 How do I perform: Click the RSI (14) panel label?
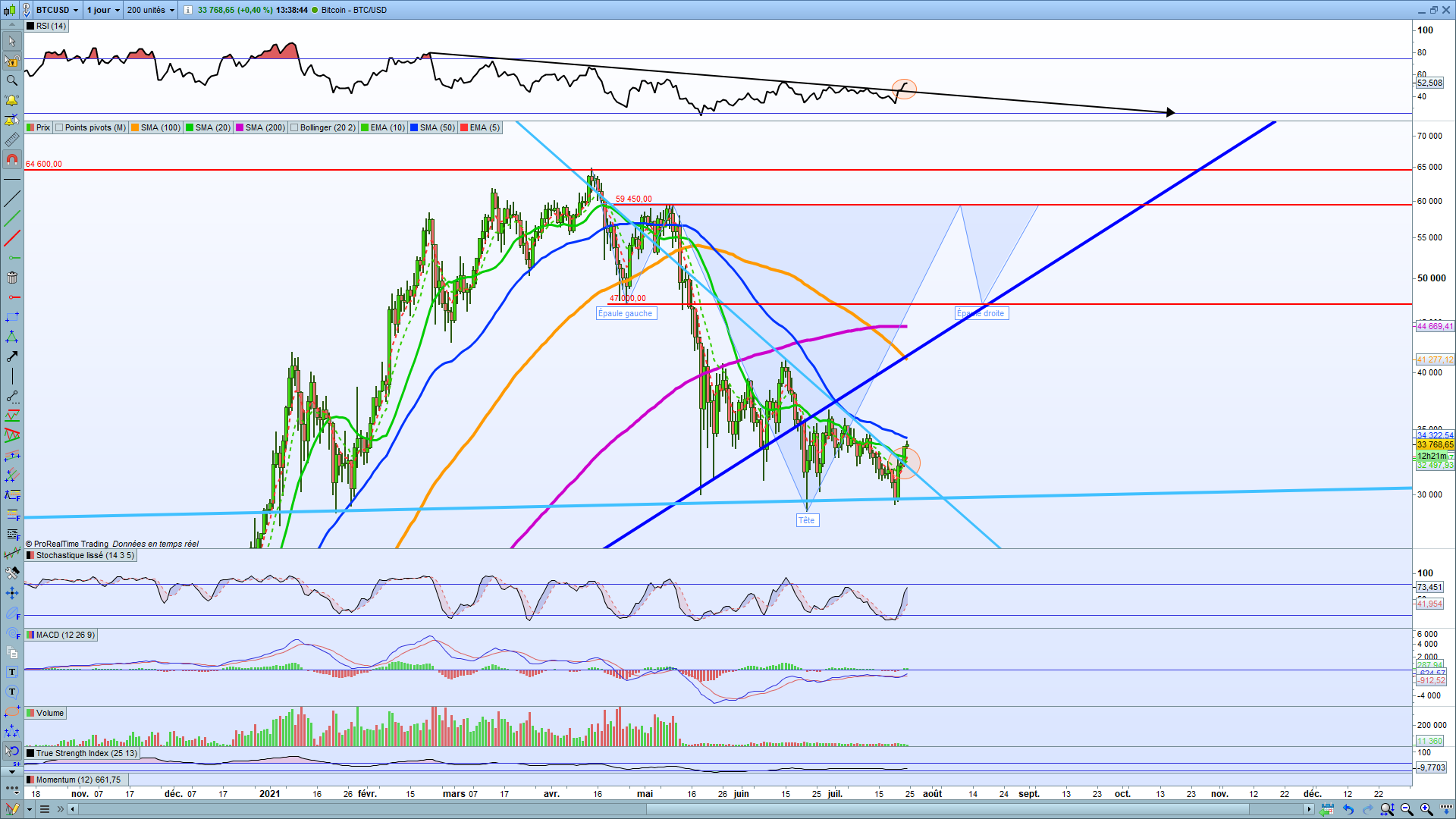tap(51, 26)
